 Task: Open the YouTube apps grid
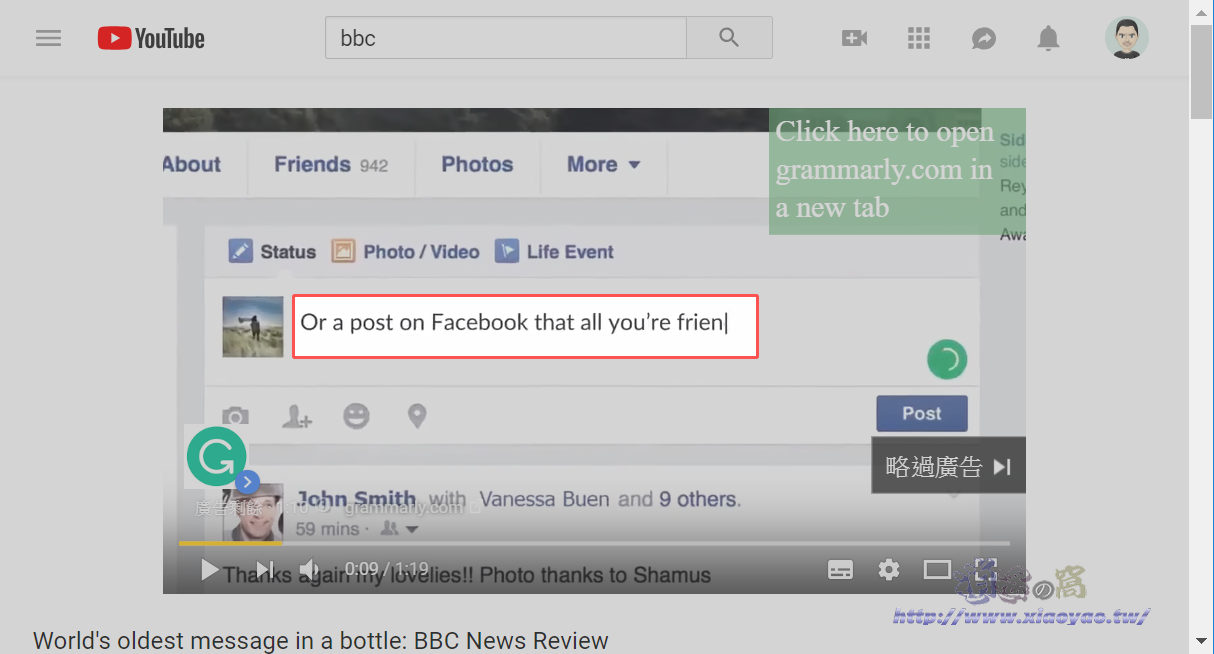click(x=919, y=38)
